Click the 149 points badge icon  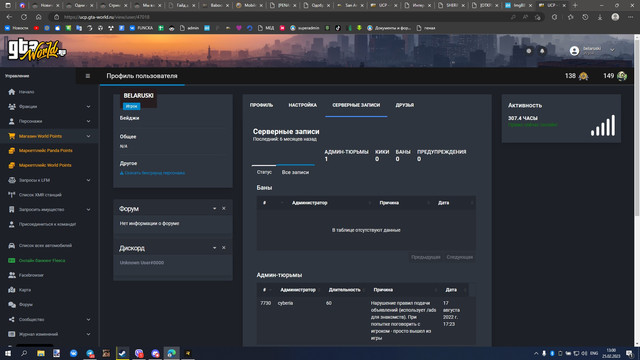[x=622, y=76]
